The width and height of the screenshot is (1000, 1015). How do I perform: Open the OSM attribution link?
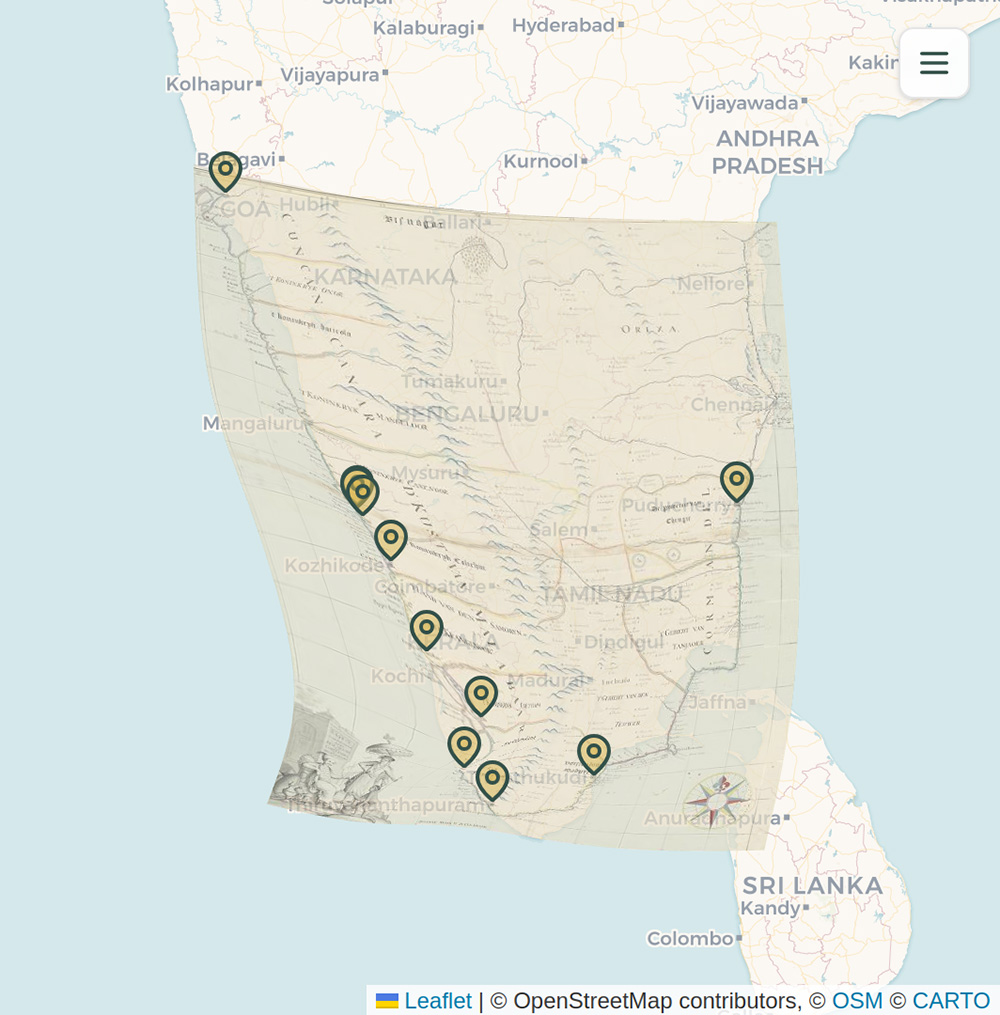(857, 1000)
